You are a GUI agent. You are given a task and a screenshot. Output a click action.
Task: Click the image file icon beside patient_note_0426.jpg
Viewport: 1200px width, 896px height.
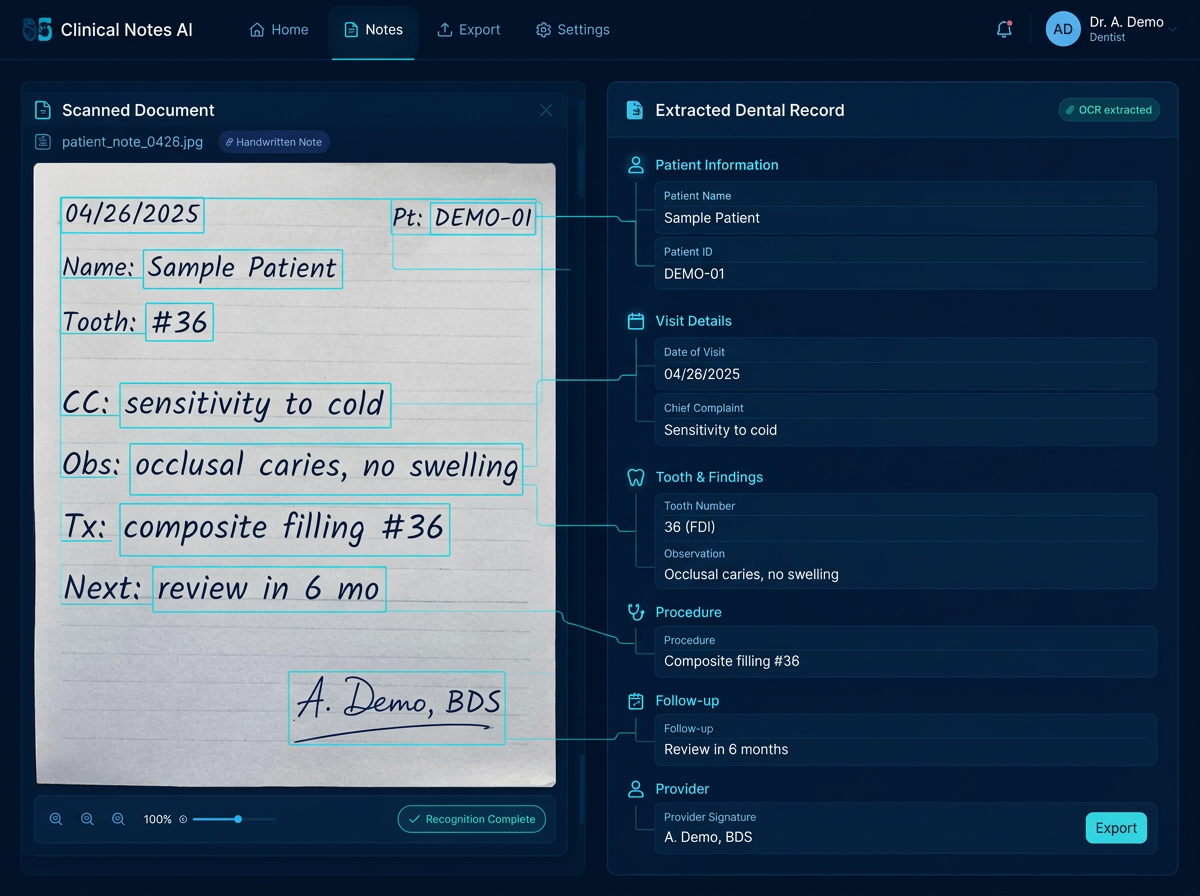tap(43, 142)
